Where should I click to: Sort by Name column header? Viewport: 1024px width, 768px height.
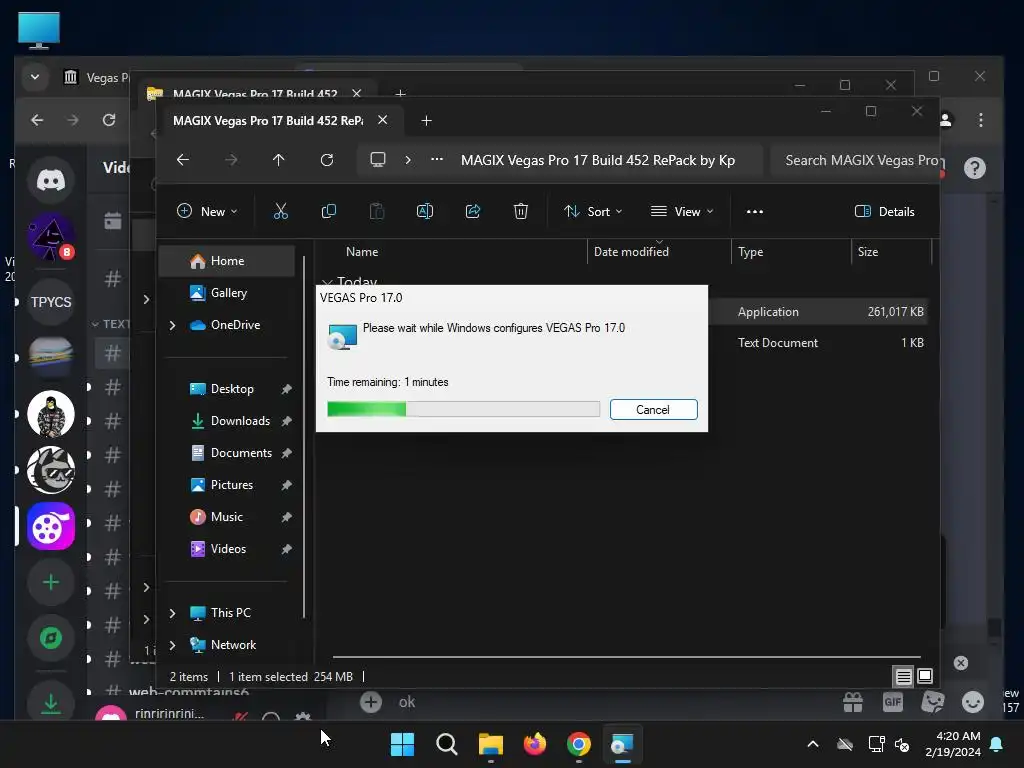452,251
